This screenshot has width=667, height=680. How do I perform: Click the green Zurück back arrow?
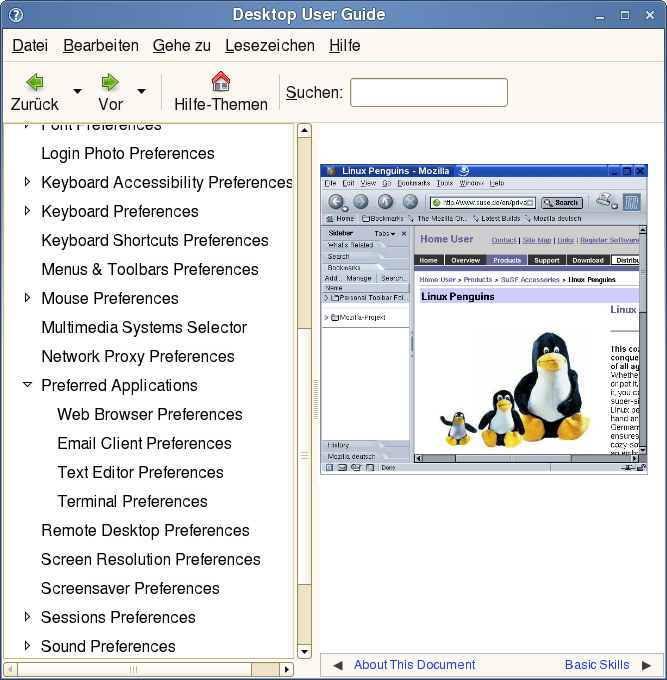pos(35,82)
